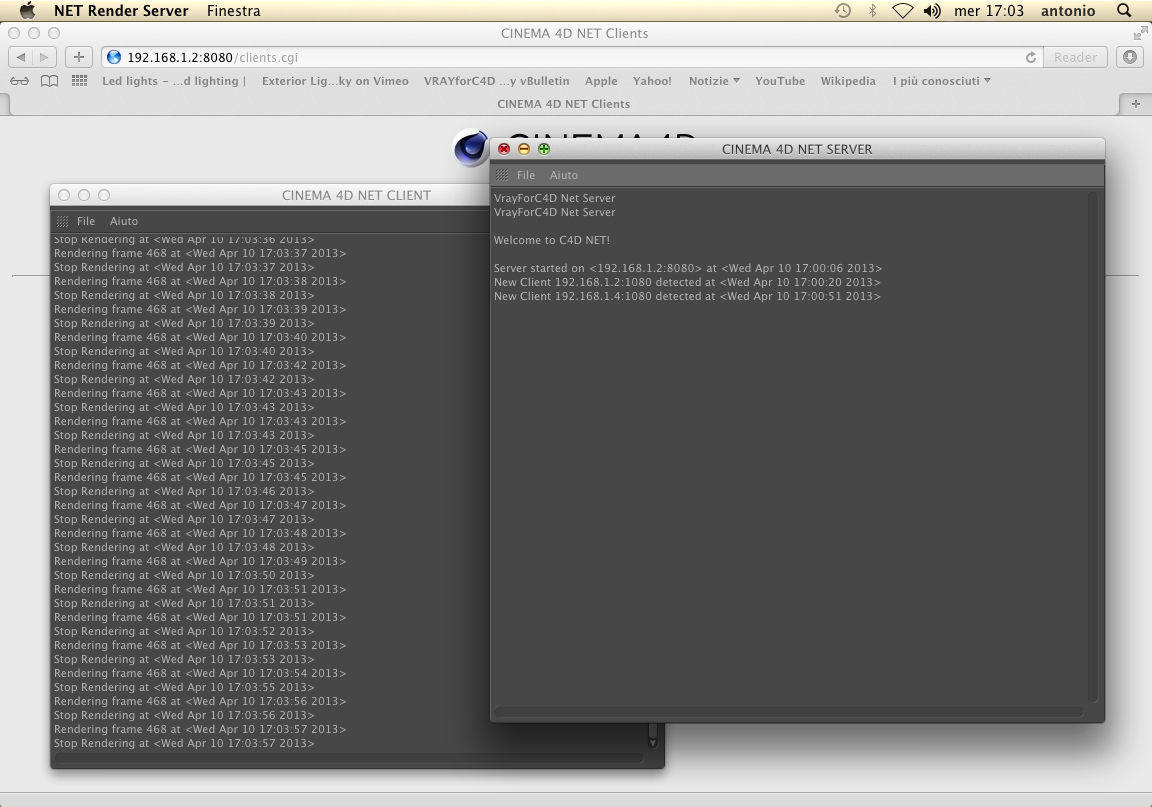Image resolution: width=1152 pixels, height=807 pixels.
Task: Open the Apple menu
Action: point(27,10)
